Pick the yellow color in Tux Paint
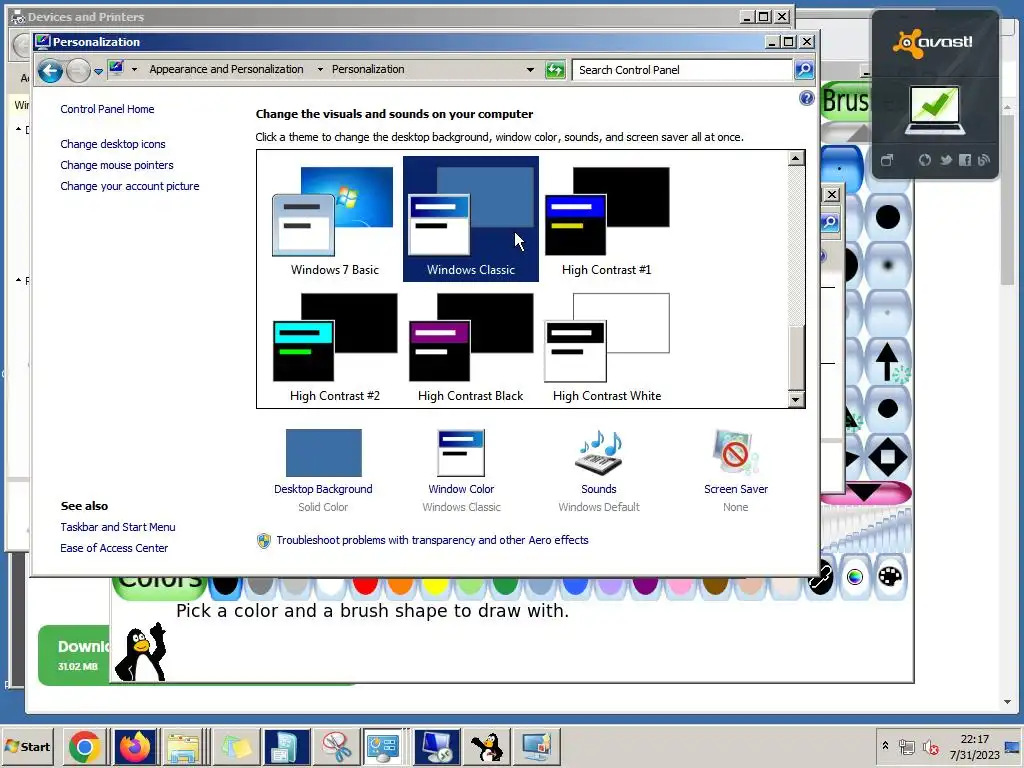 [x=436, y=584]
